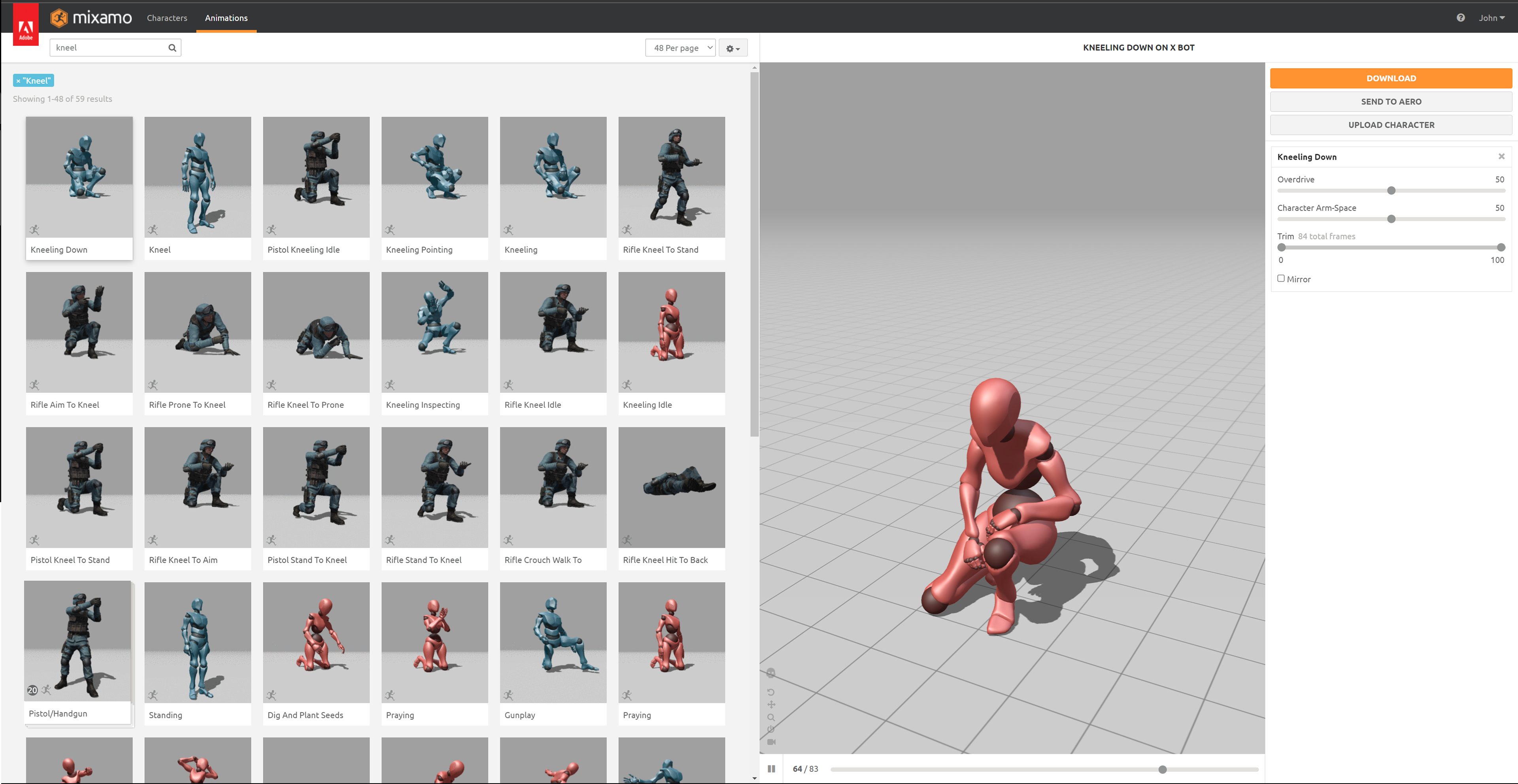1518x784 pixels.
Task: Click the Mixamo logo
Action: (91, 18)
